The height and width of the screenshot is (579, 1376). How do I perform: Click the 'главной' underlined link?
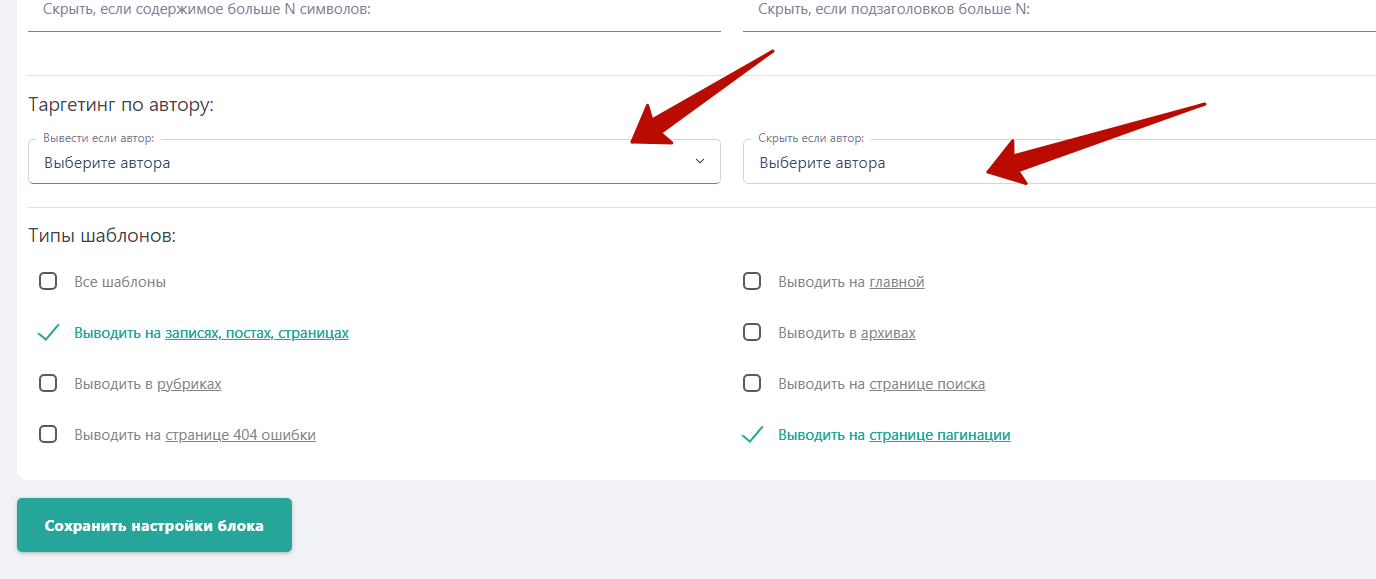pos(897,282)
